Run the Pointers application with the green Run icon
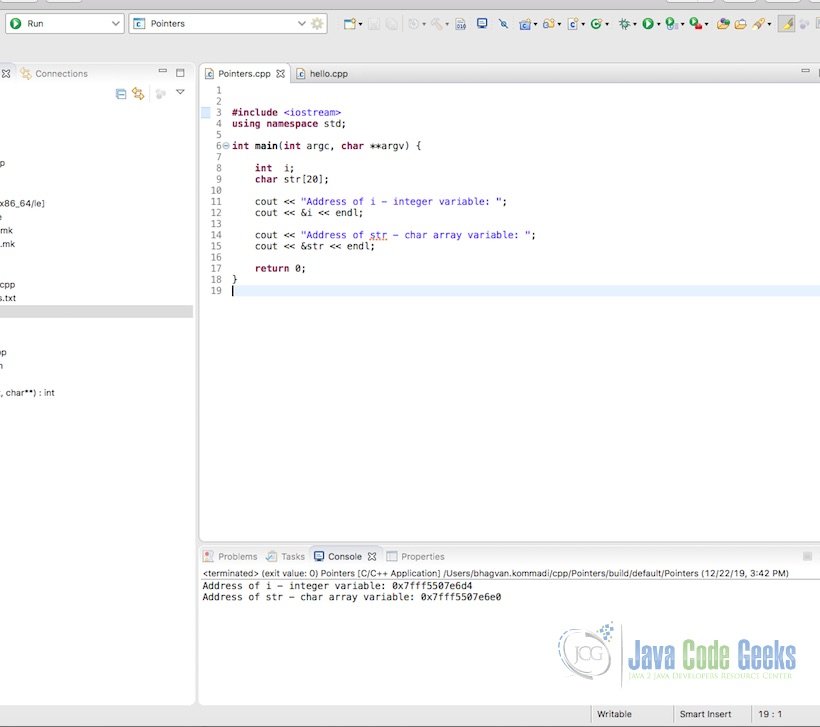820x727 pixels. coord(647,24)
